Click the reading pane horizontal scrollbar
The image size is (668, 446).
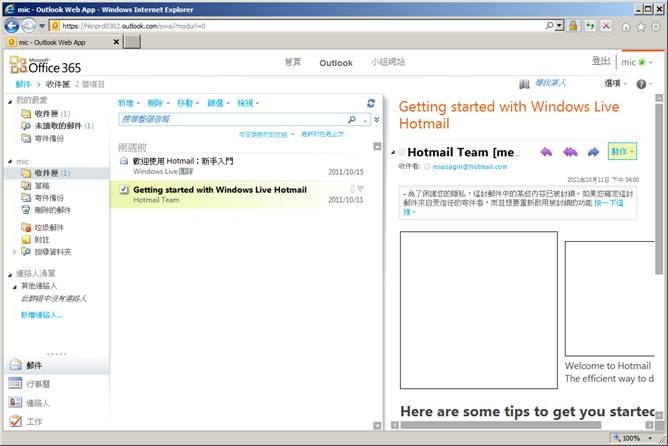coord(501,425)
